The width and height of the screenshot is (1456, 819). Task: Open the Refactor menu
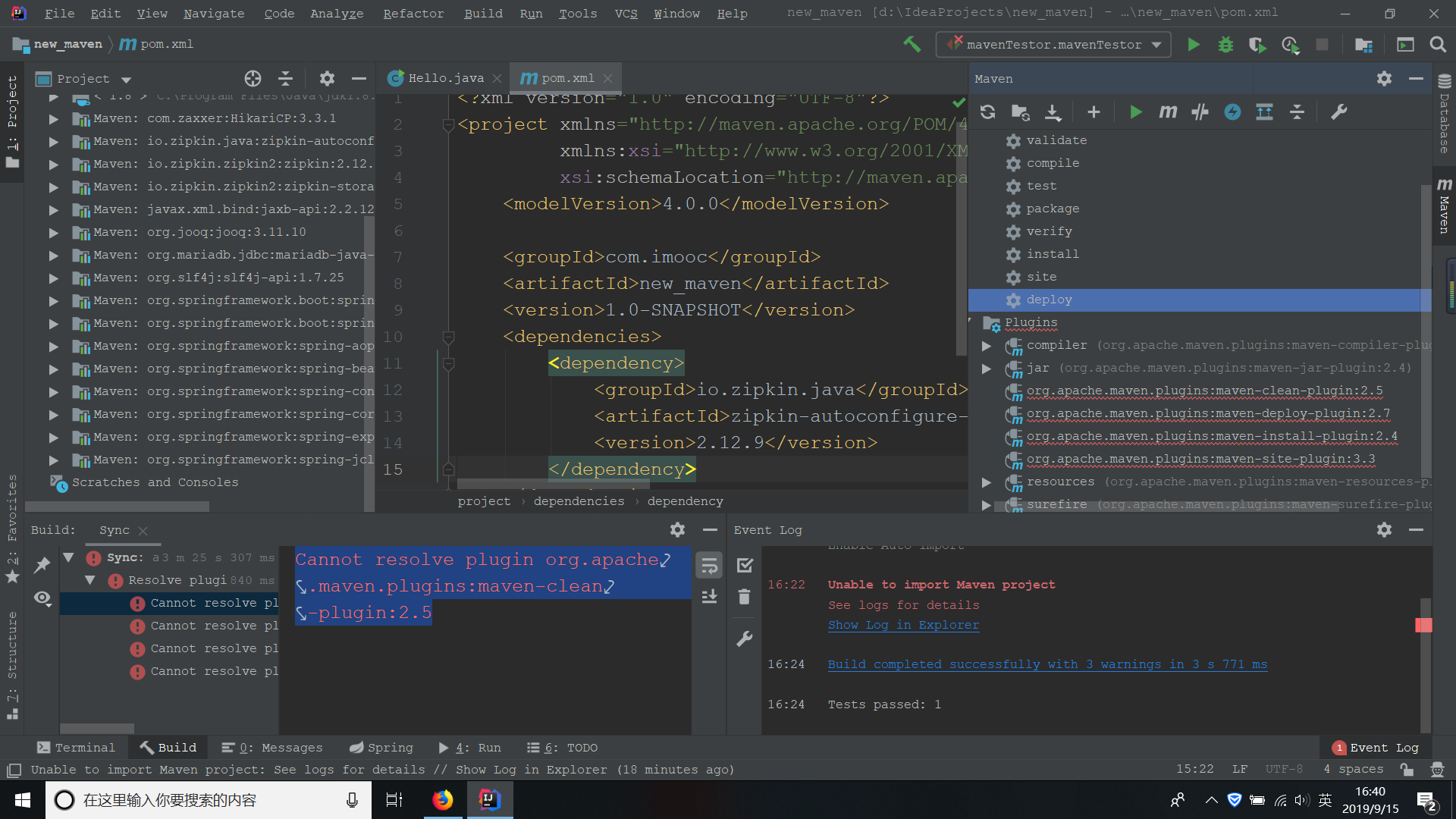point(413,14)
